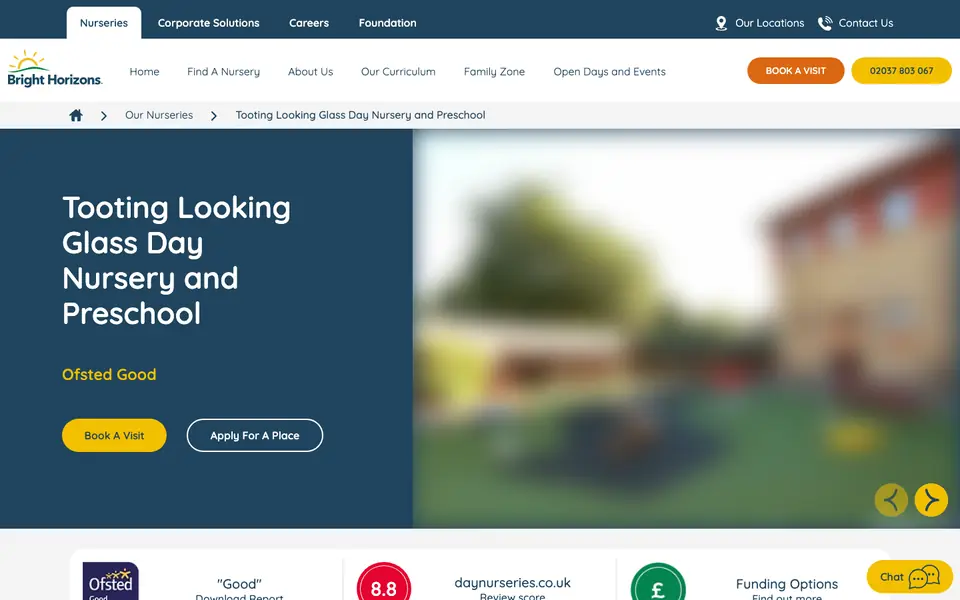Click the Tooting Looking Glass heading
The height and width of the screenshot is (600, 960).
pyautogui.click(x=176, y=261)
